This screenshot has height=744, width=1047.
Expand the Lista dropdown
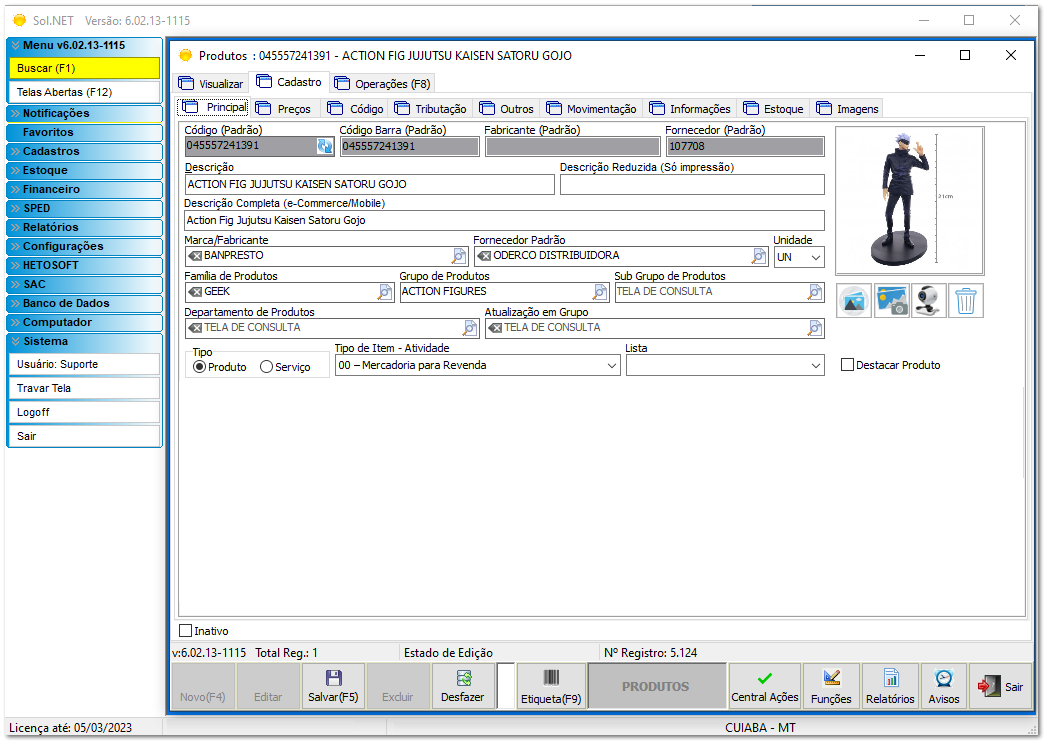coord(814,365)
